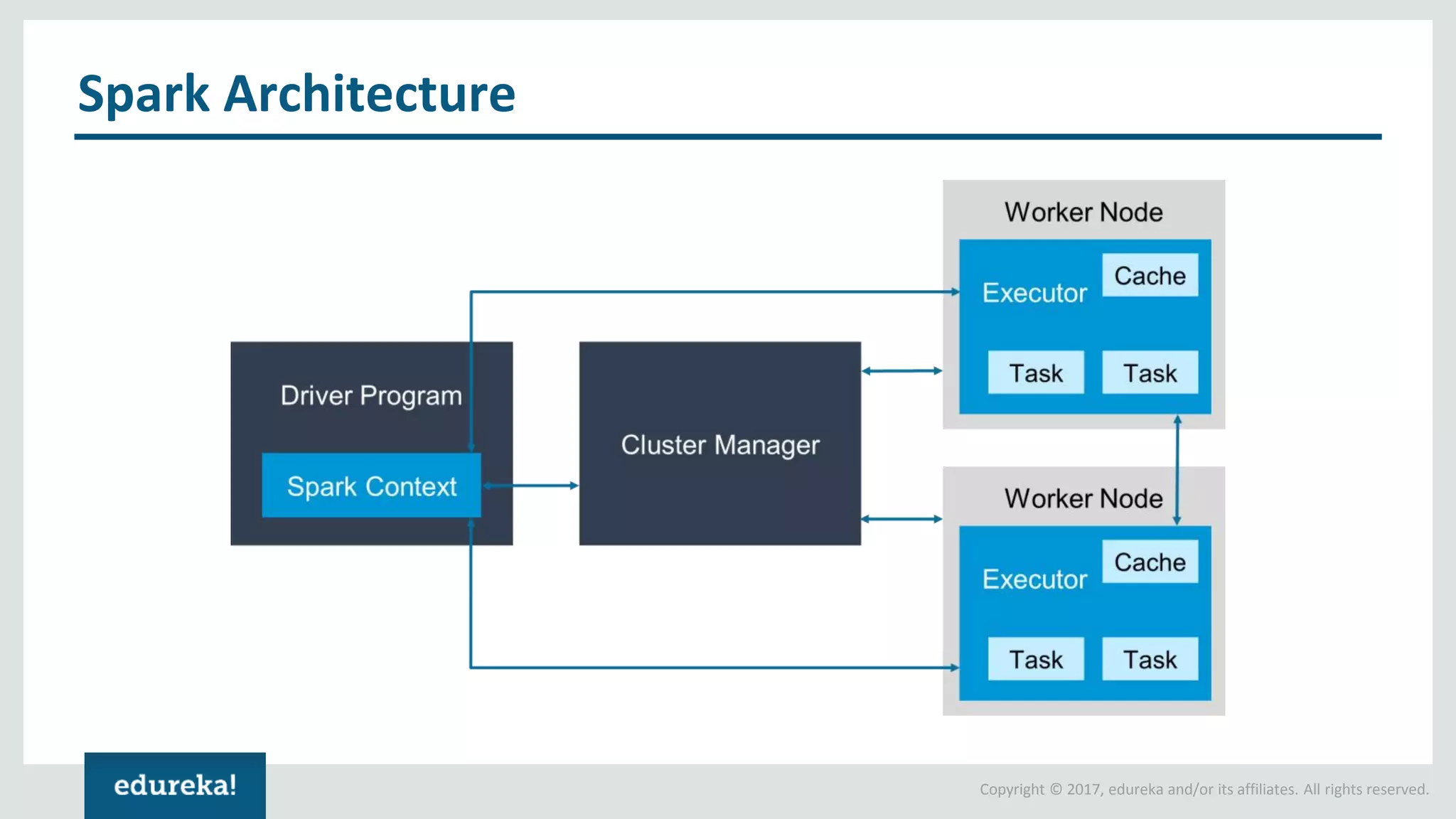This screenshot has height=819, width=1456.
Task: Click the left Task in top worker
Action: pyautogui.click(x=1036, y=373)
